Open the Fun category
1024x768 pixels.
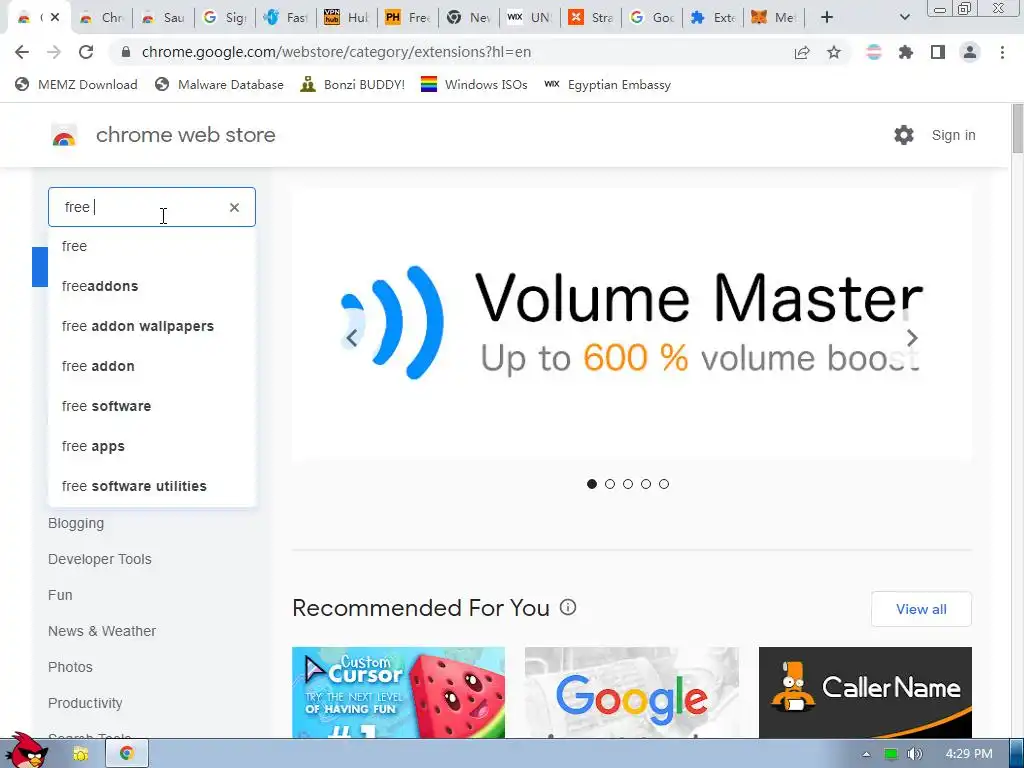(x=60, y=596)
